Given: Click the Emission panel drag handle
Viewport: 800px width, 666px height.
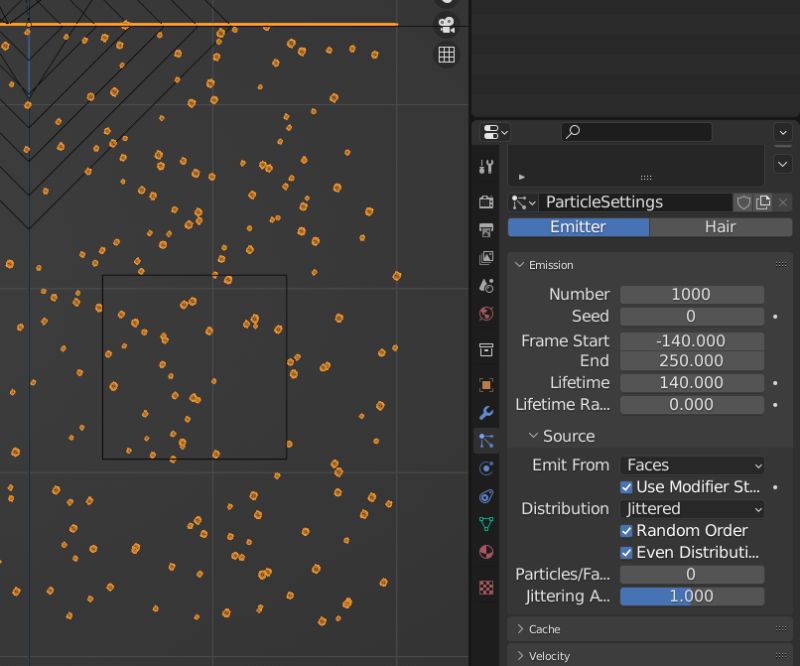Looking at the screenshot, I should (781, 264).
